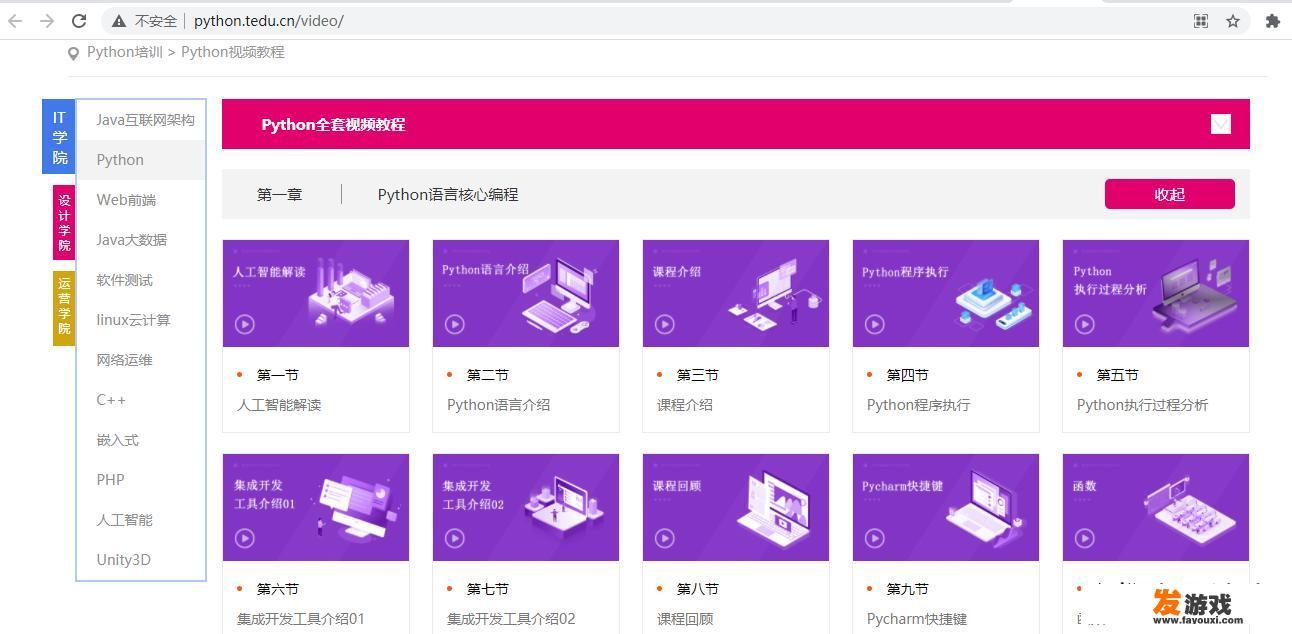Image resolution: width=1292 pixels, height=634 pixels.
Task: Collapse chapter one with the 收起 button
Action: [1169, 194]
